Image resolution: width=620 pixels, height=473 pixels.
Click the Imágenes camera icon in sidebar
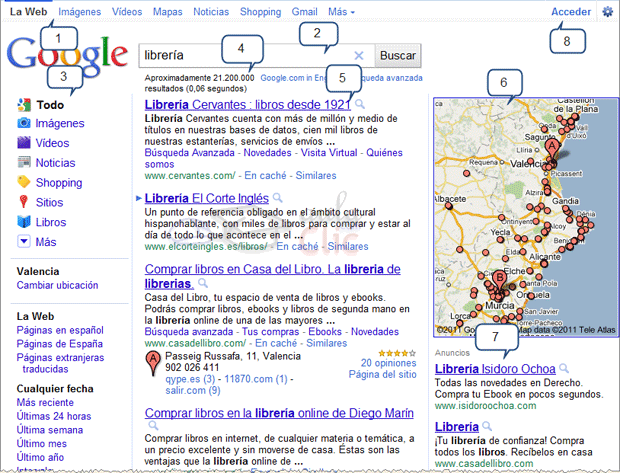pyautogui.click(x=24, y=123)
